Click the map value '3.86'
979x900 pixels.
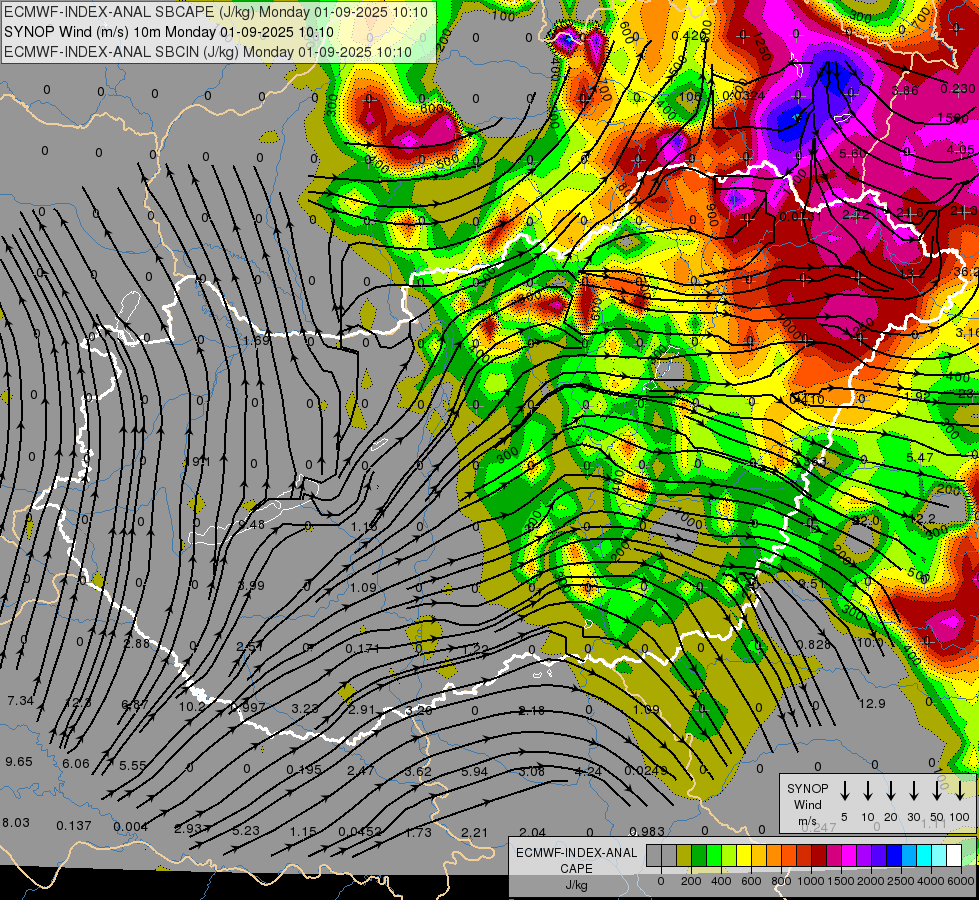tap(905, 91)
